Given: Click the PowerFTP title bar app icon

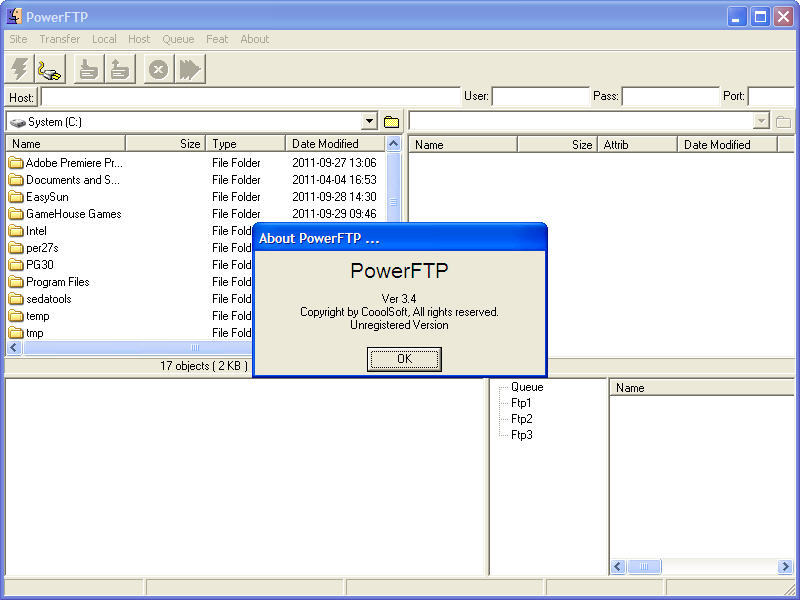Looking at the screenshot, I should coord(14,16).
